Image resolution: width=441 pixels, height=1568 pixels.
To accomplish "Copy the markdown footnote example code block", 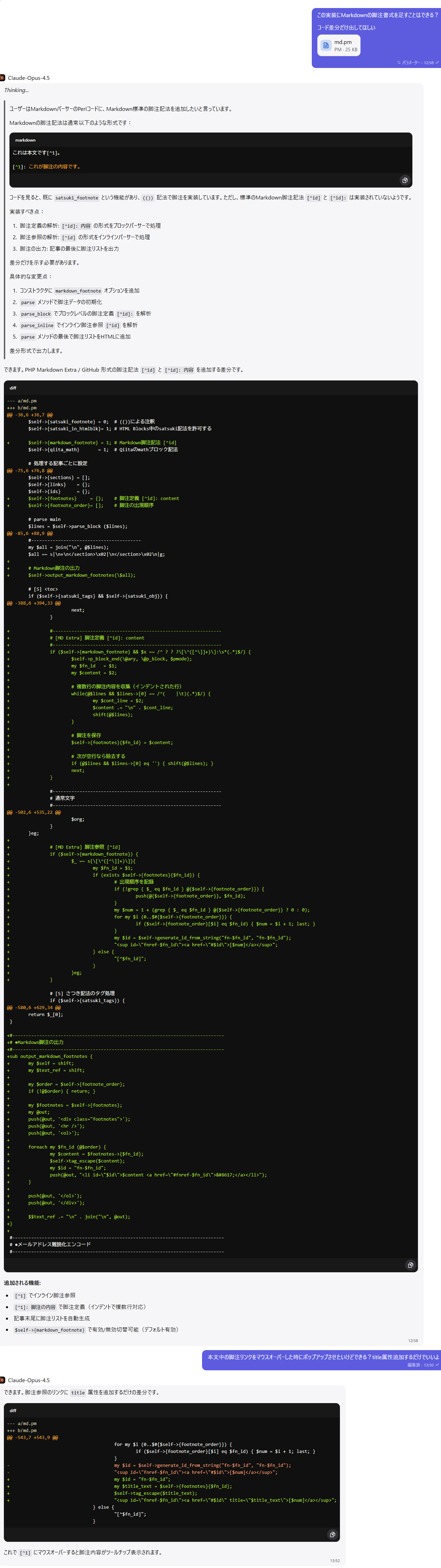I will click(404, 180).
